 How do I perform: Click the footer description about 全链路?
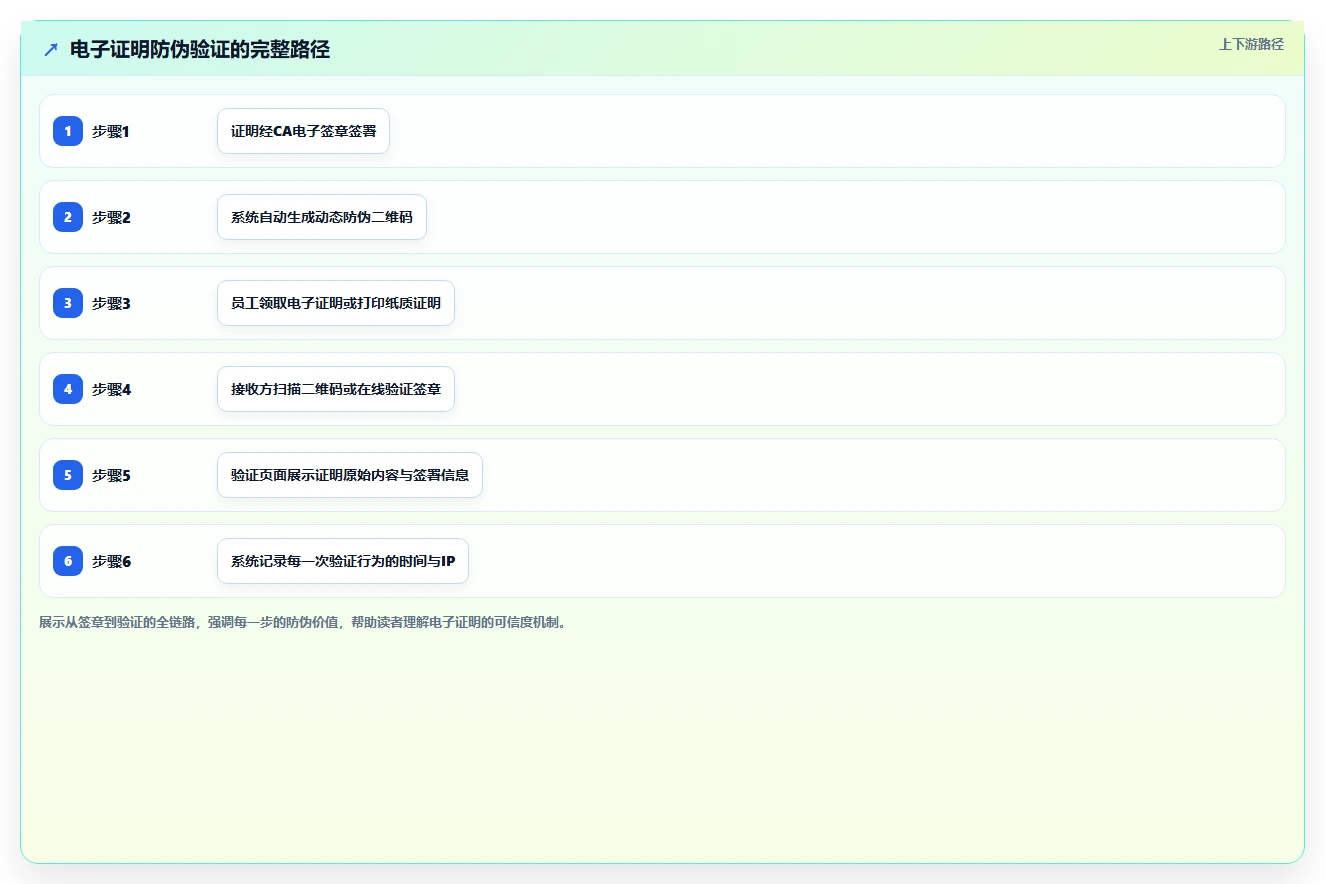point(305,622)
